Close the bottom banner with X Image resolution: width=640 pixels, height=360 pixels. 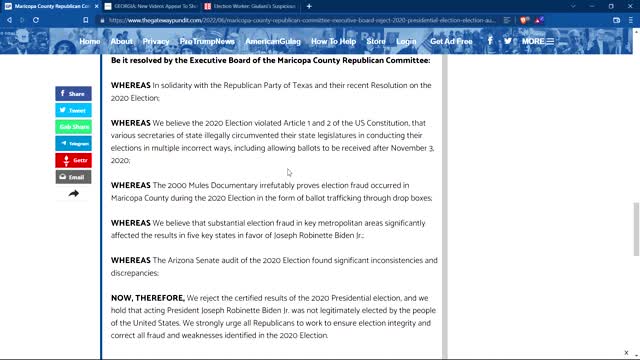pyautogui.click(x=626, y=353)
